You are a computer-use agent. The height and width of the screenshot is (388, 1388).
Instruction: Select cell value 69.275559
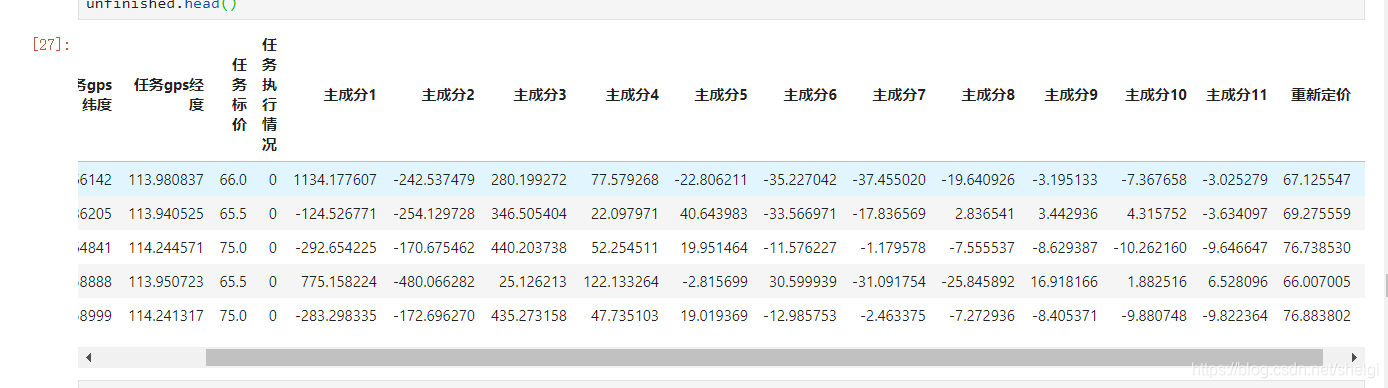[x=1317, y=214]
